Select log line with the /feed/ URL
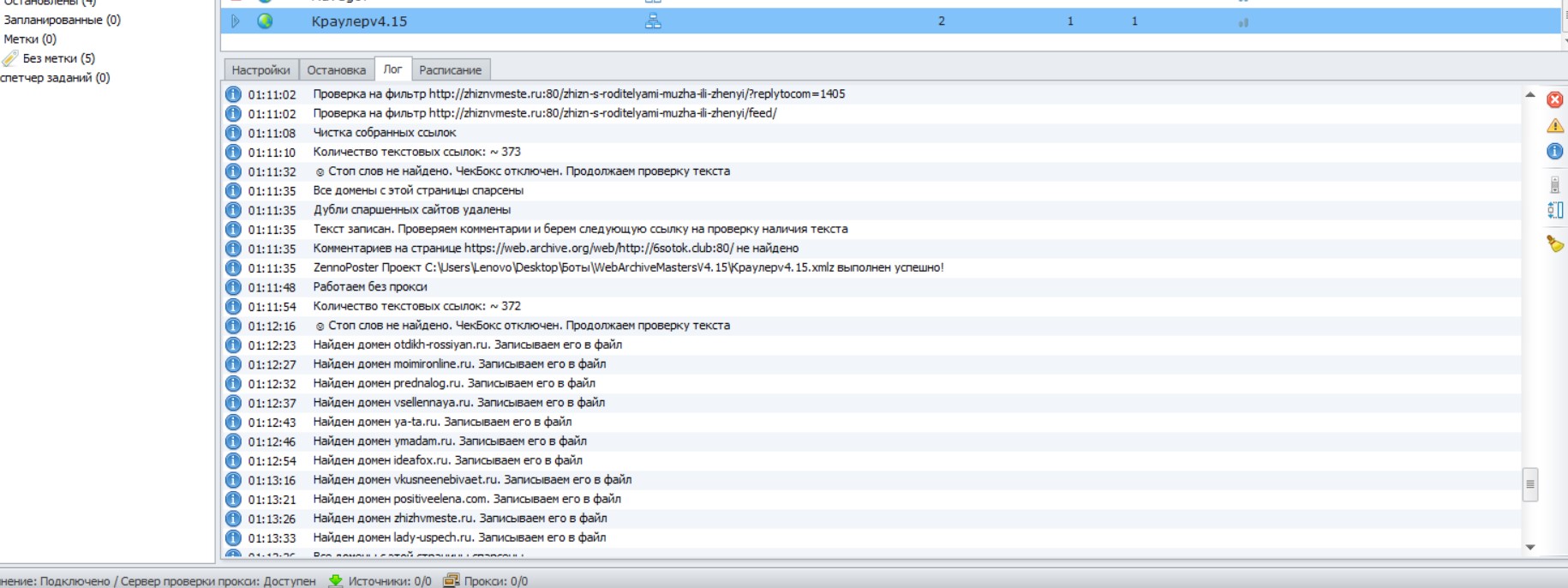 (x=544, y=113)
